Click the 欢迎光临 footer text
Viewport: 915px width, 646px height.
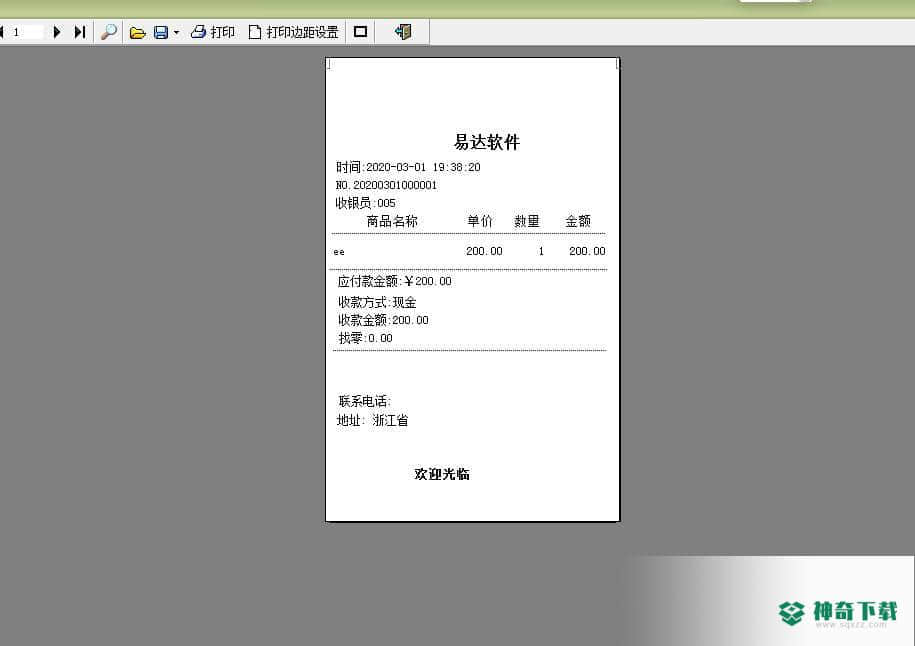442,474
